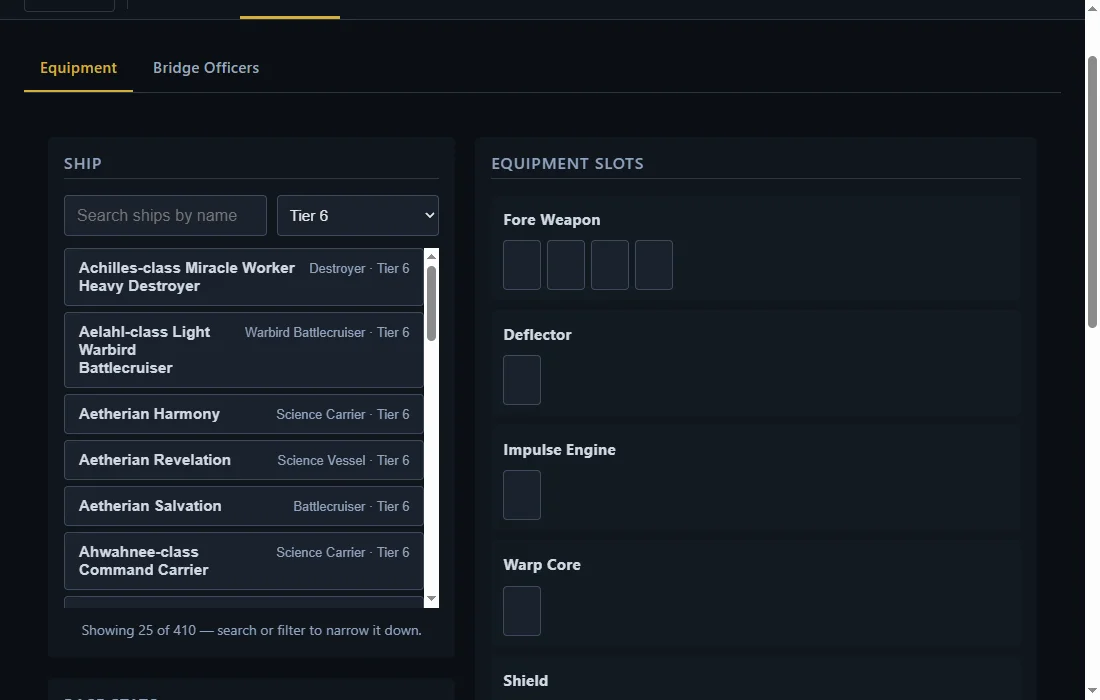Image resolution: width=1100 pixels, height=700 pixels.
Task: Click the ship list scroll up arrow
Action: [431, 256]
